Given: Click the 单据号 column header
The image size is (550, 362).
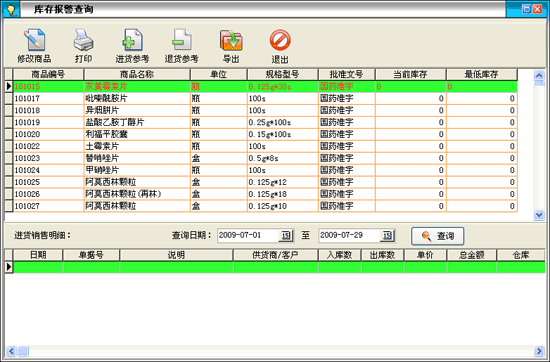Looking at the screenshot, I should coord(91,255).
